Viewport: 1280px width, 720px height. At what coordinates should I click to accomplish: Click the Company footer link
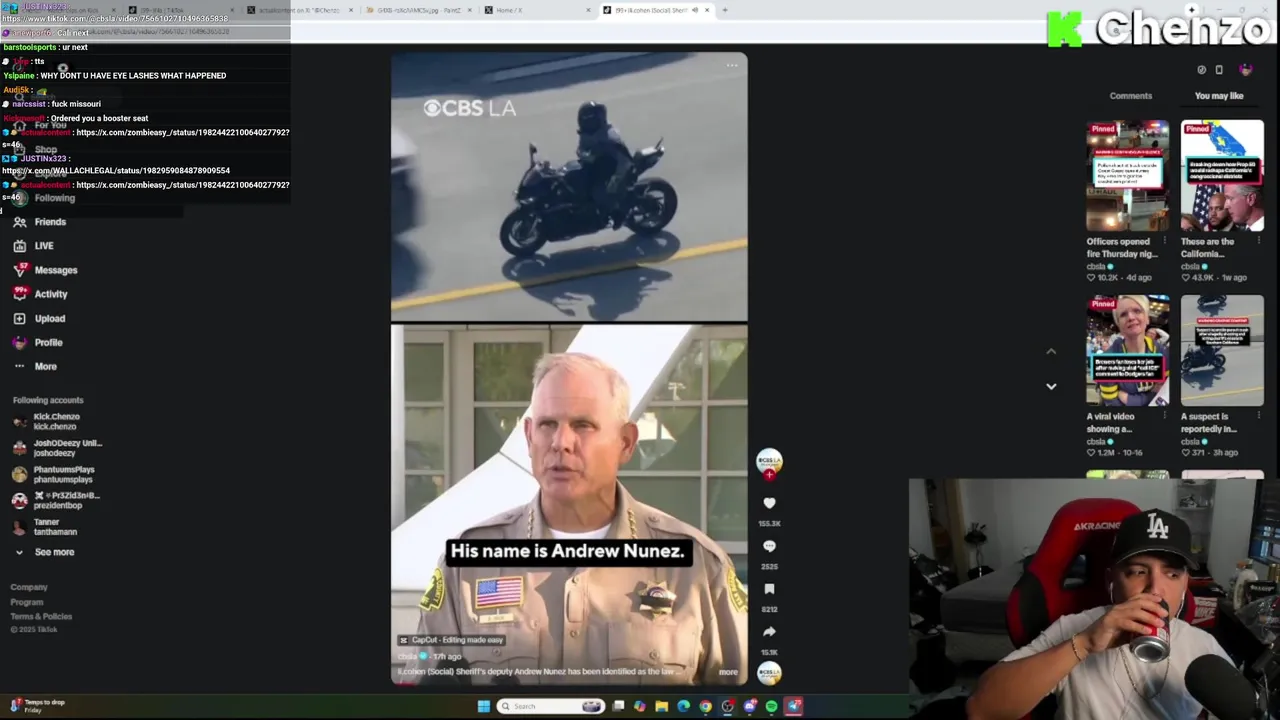pos(29,587)
